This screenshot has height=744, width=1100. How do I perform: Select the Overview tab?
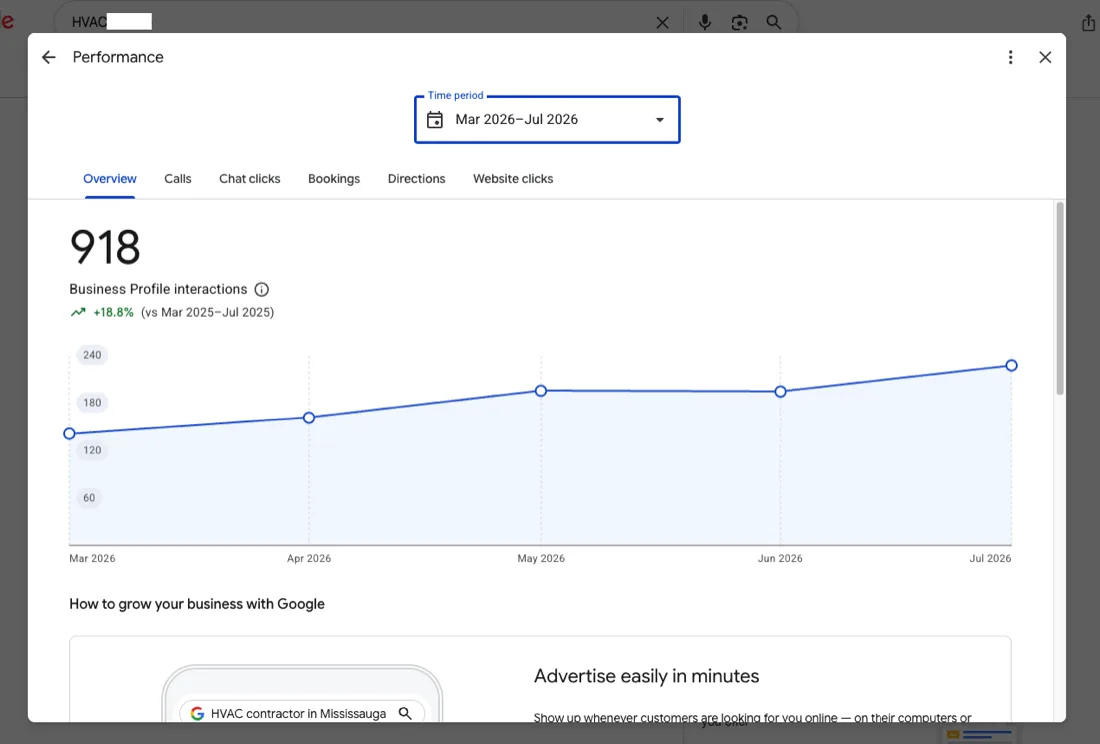tap(109, 179)
